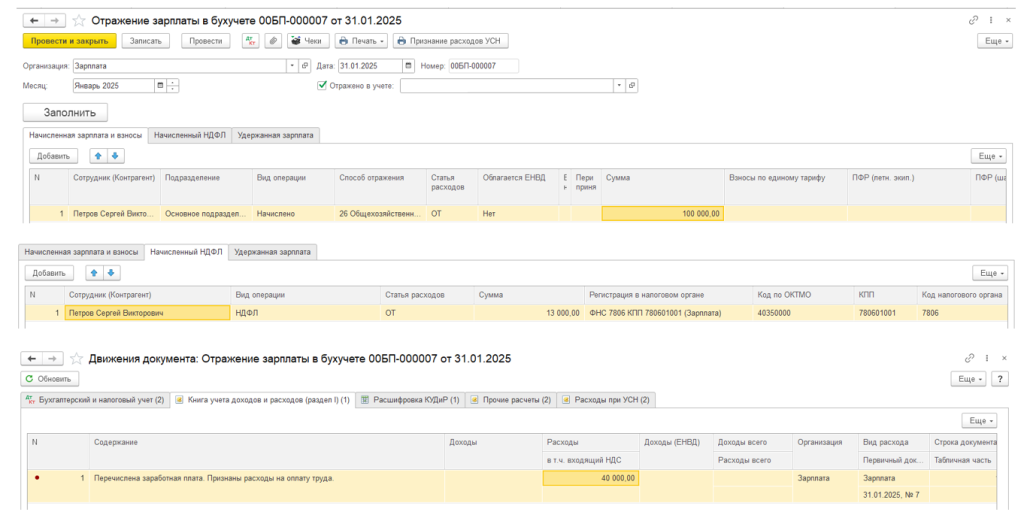Click the Организация field with value Зарплата
Image resolution: width=1024 pixels, height=515 pixels.
180,66
